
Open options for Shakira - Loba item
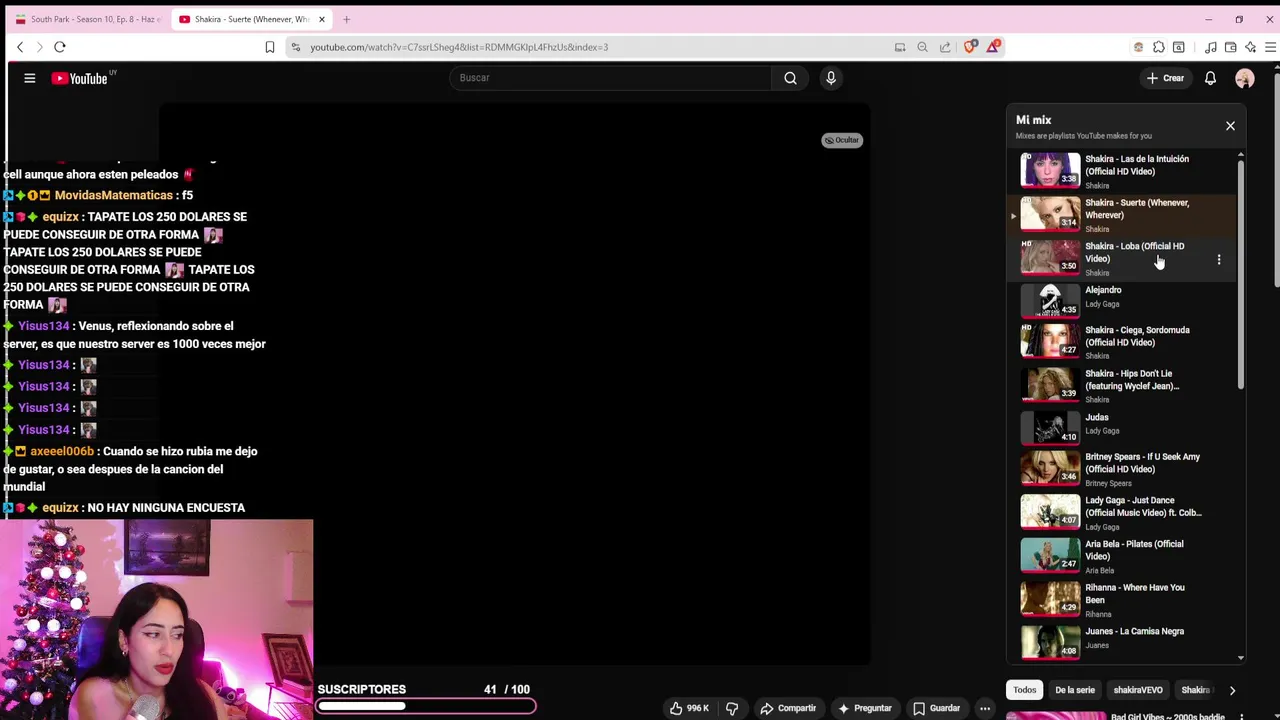[x=1218, y=259]
